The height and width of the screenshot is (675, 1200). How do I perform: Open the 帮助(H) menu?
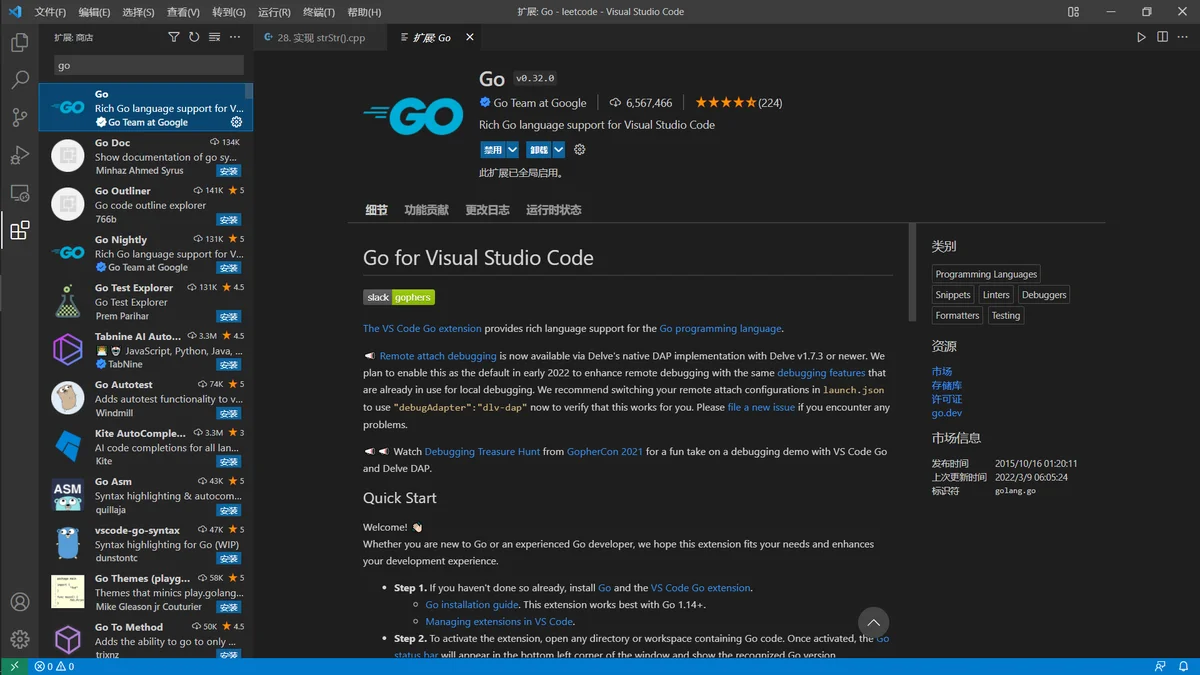tap(364, 12)
